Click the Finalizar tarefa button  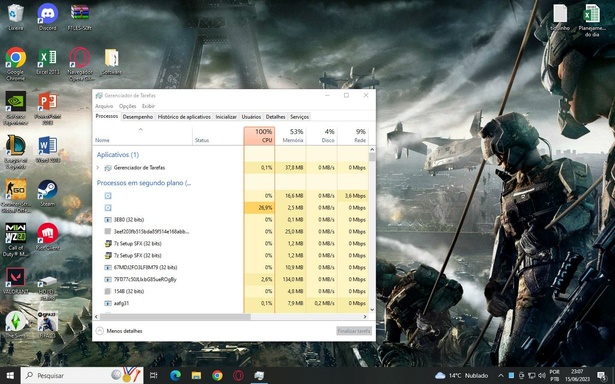[x=354, y=331]
